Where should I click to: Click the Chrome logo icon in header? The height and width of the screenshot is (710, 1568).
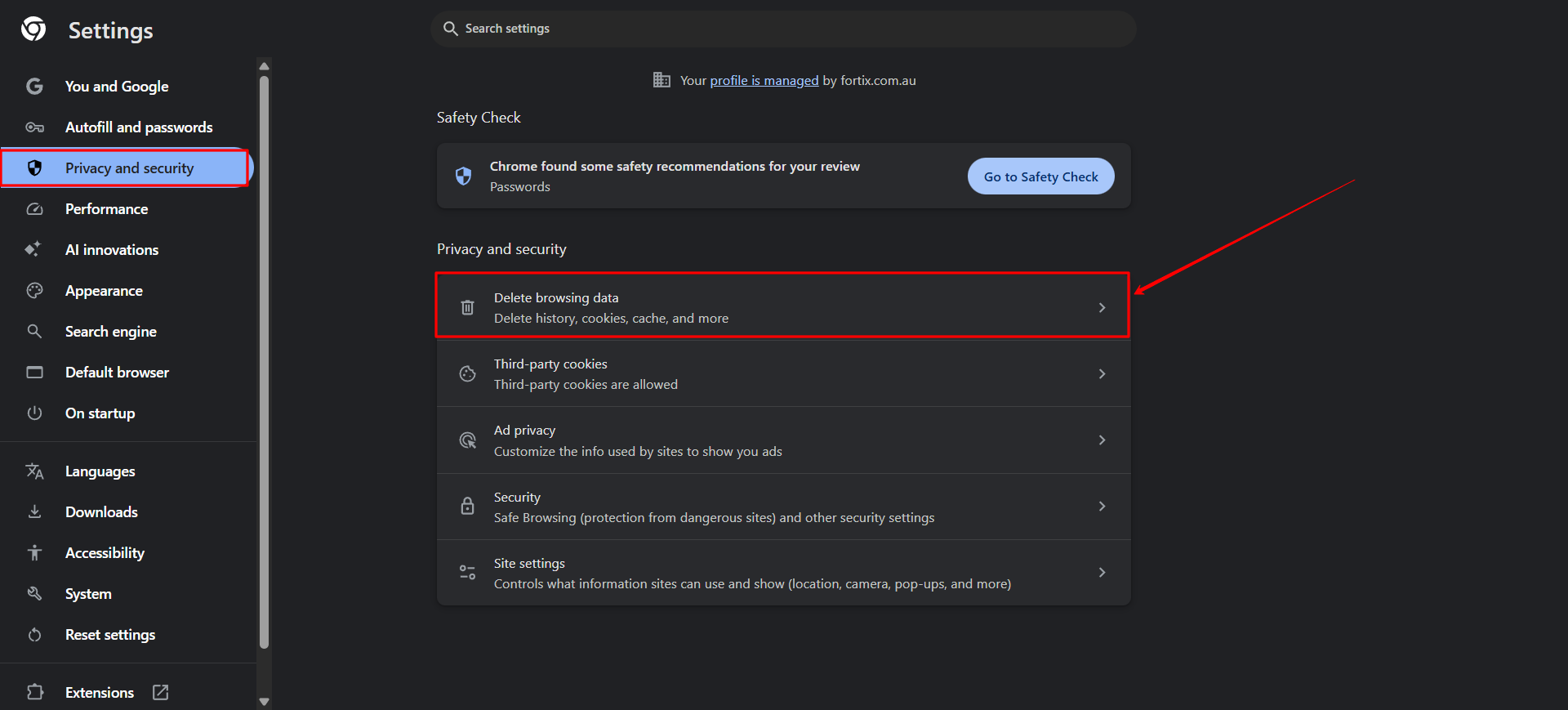click(33, 29)
